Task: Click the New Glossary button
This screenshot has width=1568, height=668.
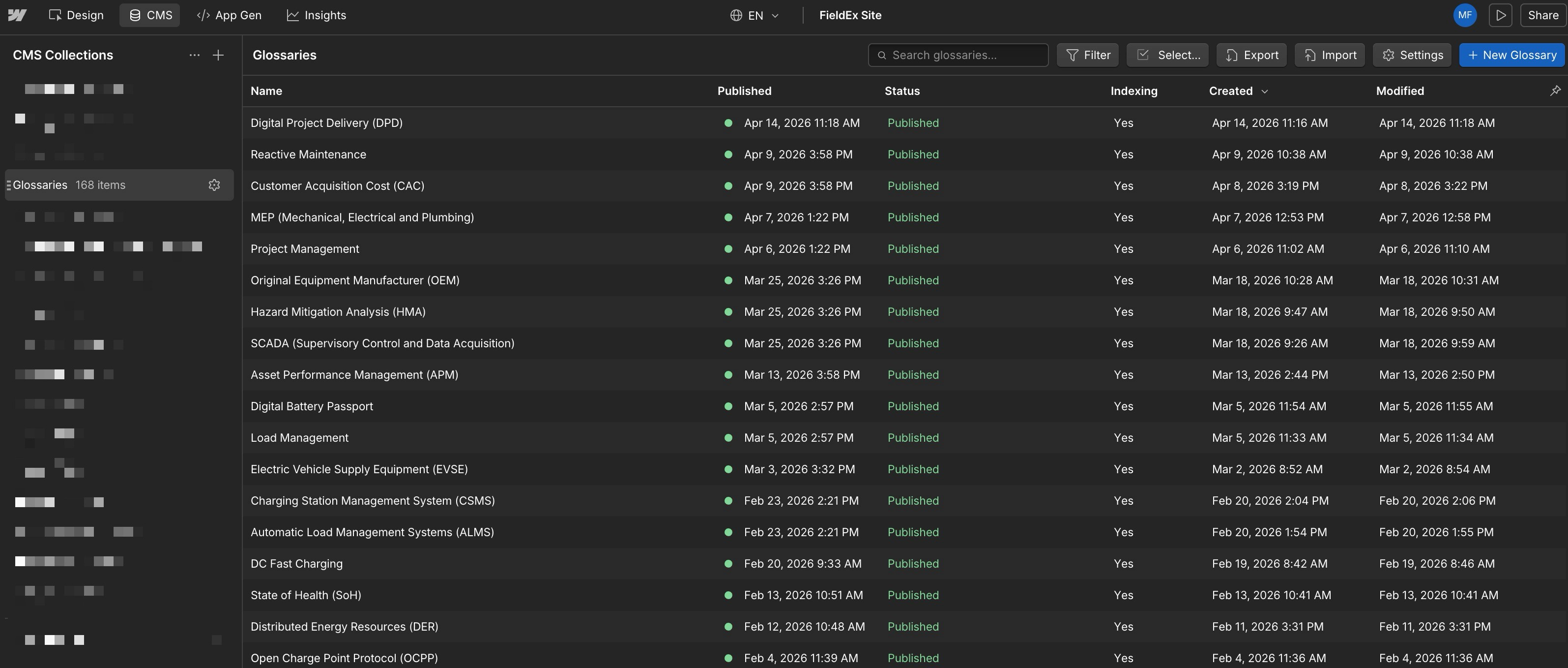Action: [x=1511, y=56]
